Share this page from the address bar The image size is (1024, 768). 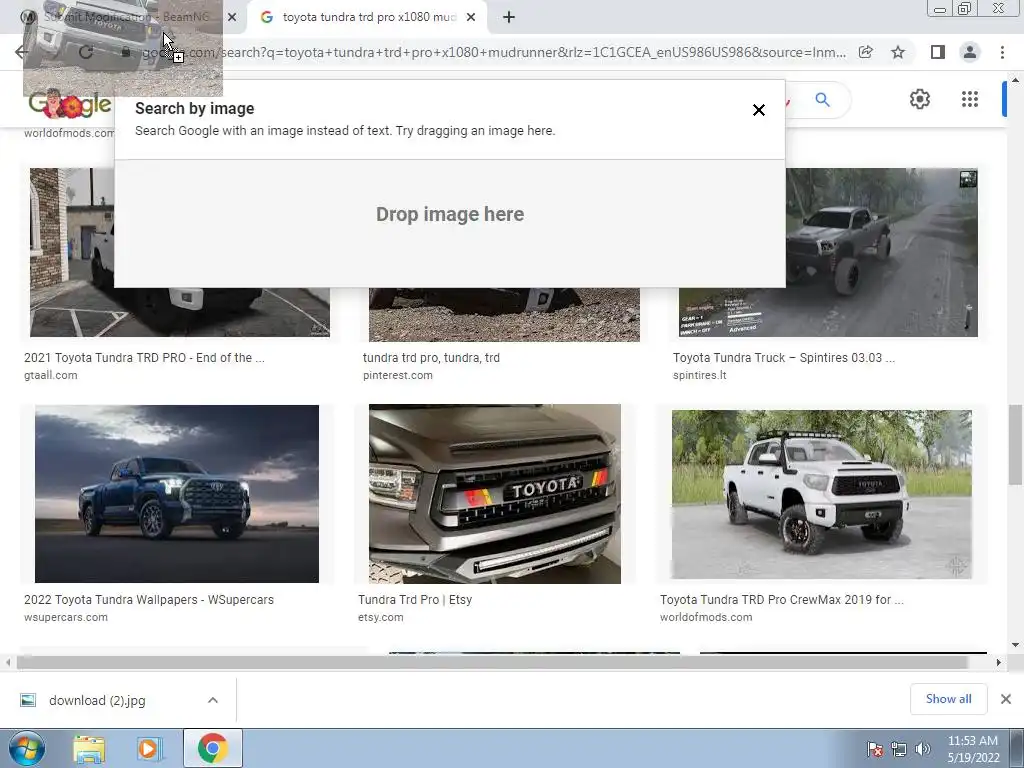pyautogui.click(x=865, y=52)
